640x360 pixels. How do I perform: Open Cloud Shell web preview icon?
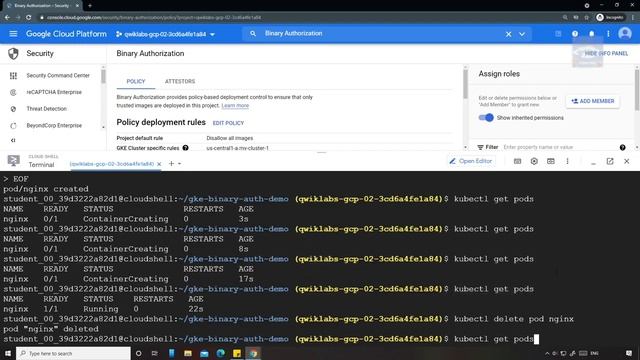click(x=551, y=161)
